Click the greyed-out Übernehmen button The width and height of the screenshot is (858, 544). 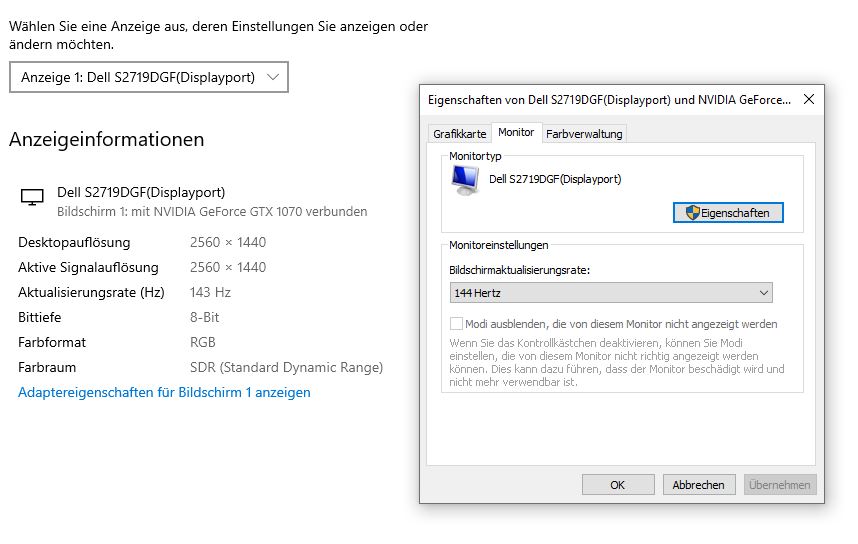pyautogui.click(x=780, y=485)
